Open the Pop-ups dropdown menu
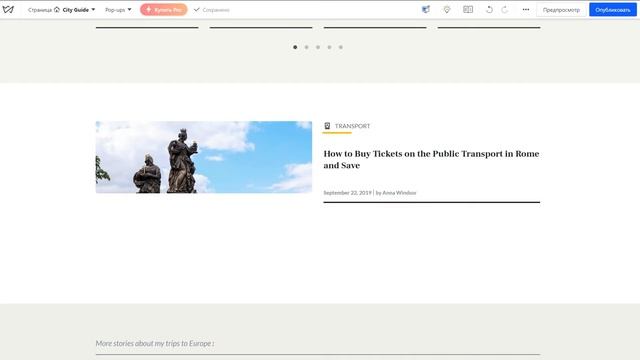640x360 pixels. pyautogui.click(x=118, y=10)
